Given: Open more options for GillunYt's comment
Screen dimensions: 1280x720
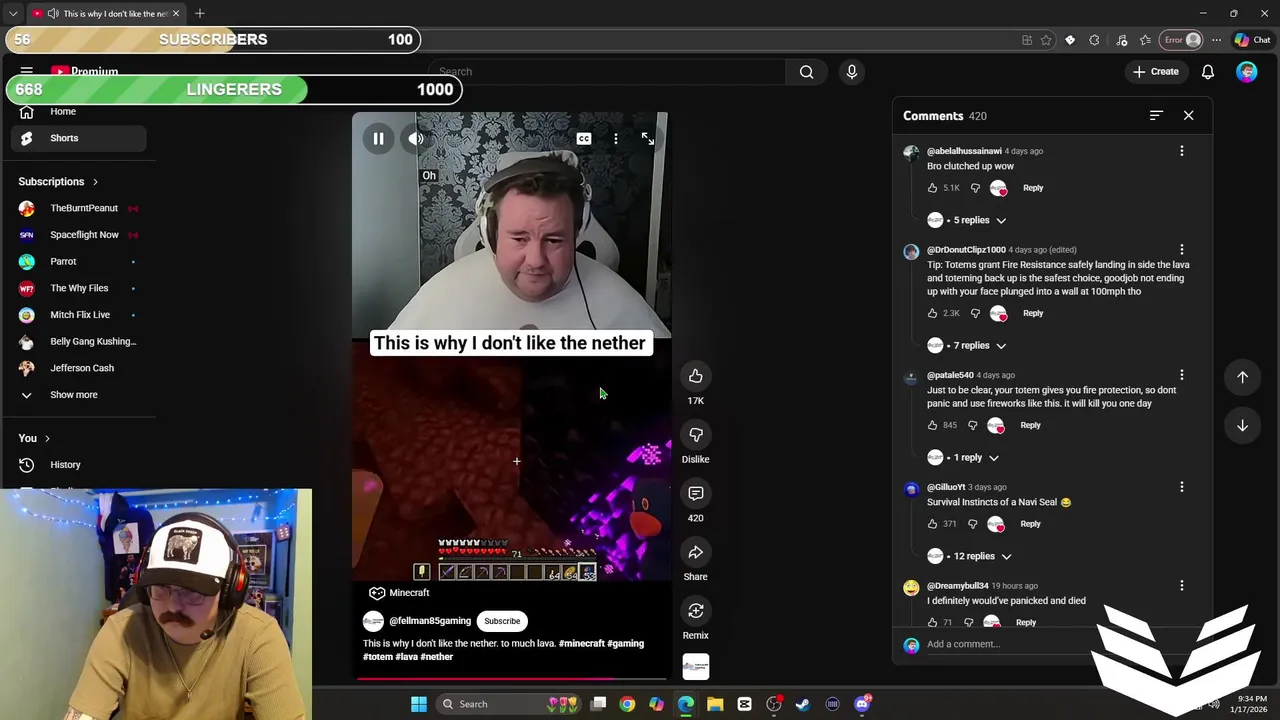Looking at the screenshot, I should tap(1181, 487).
